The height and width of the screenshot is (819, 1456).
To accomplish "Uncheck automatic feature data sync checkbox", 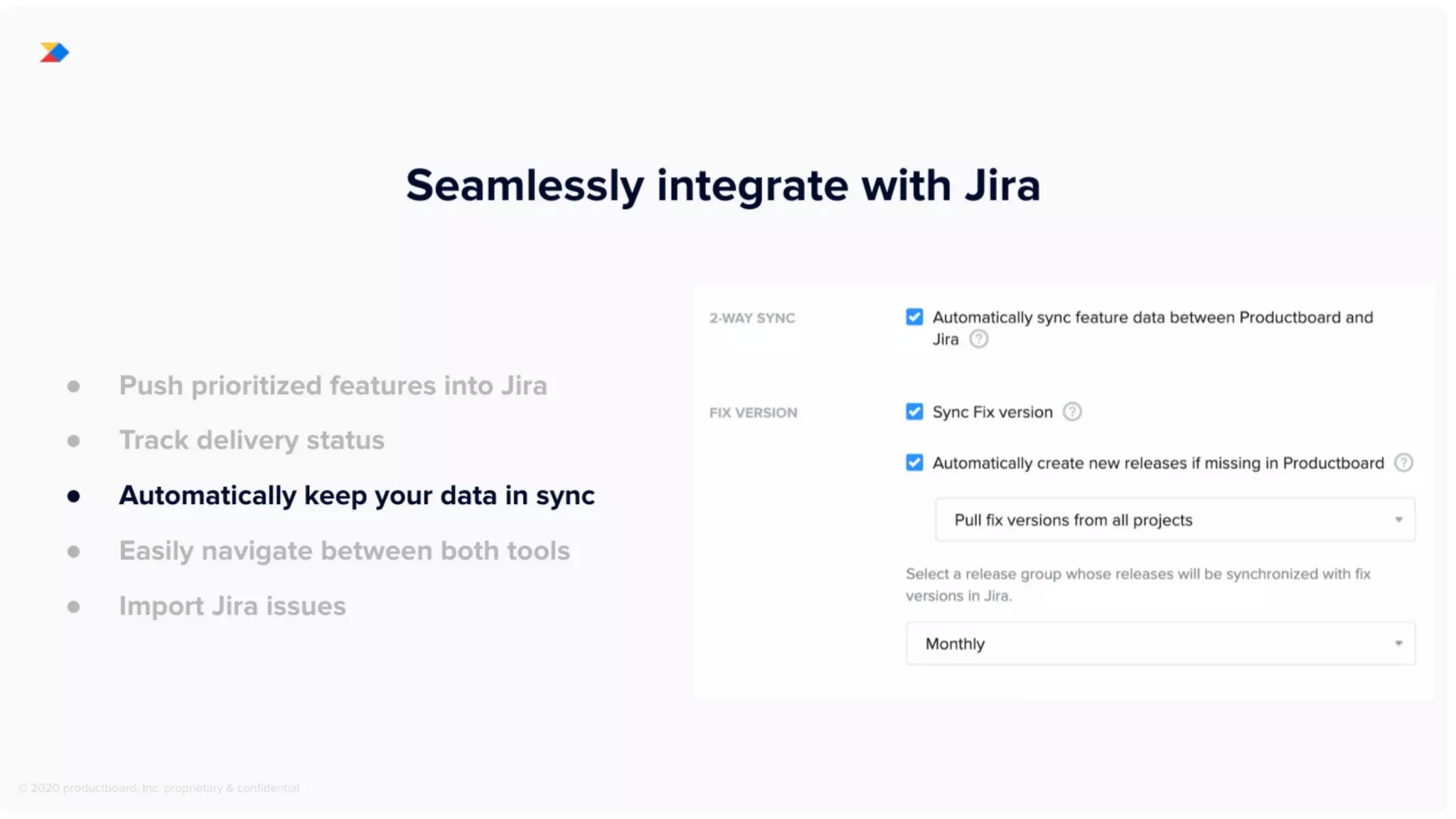I will coord(914,317).
